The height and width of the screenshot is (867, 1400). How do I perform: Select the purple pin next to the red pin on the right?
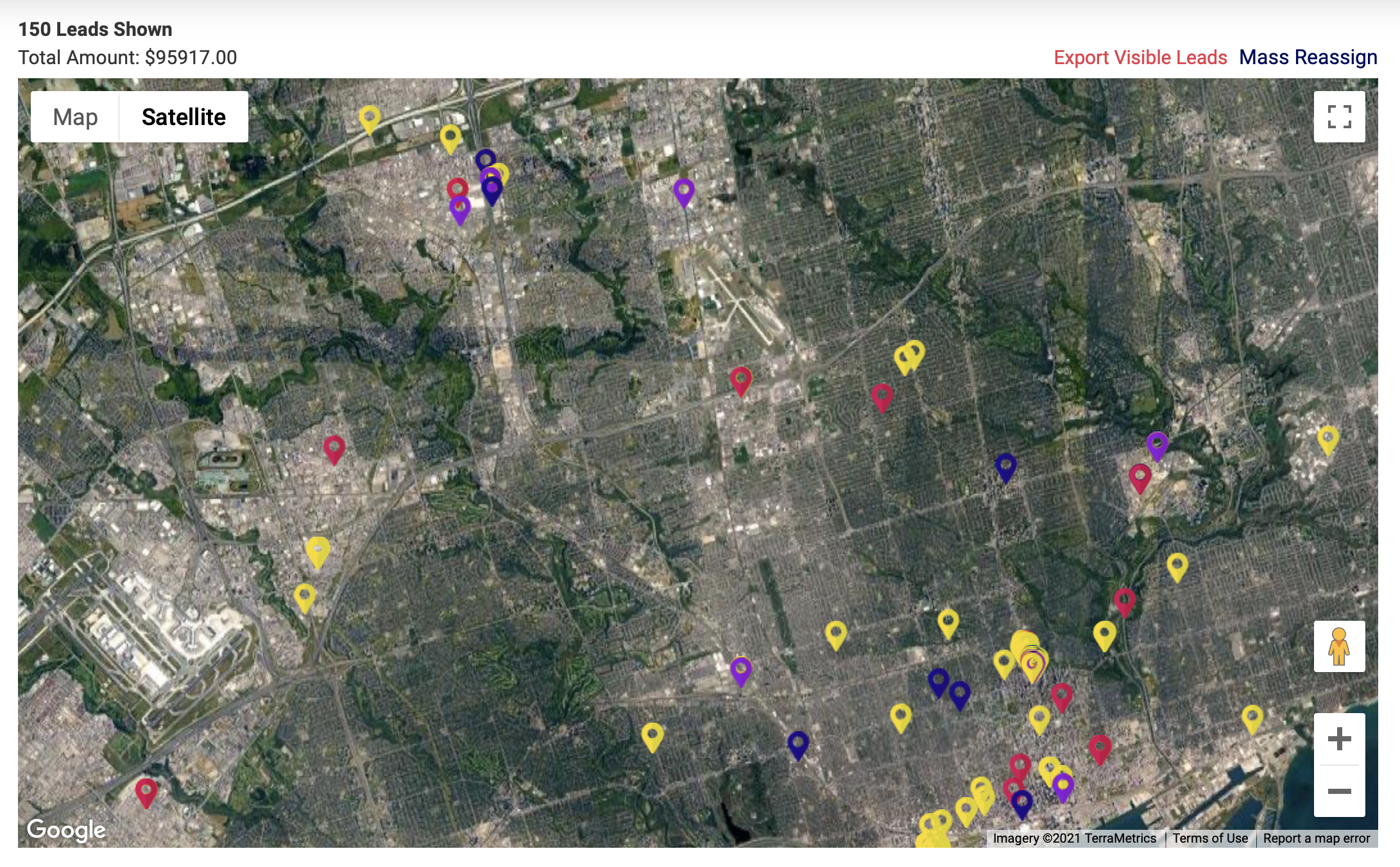point(1157,446)
